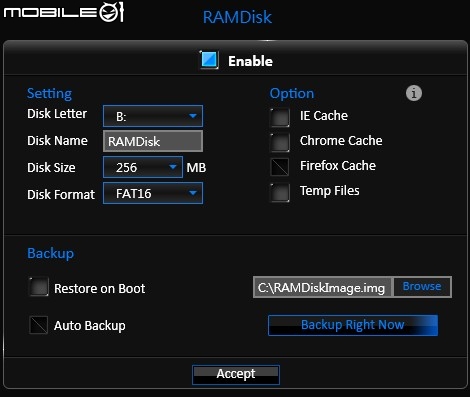Screen dimensions: 470x397
Task: Click the MB unit label
Action: [x=196, y=168]
